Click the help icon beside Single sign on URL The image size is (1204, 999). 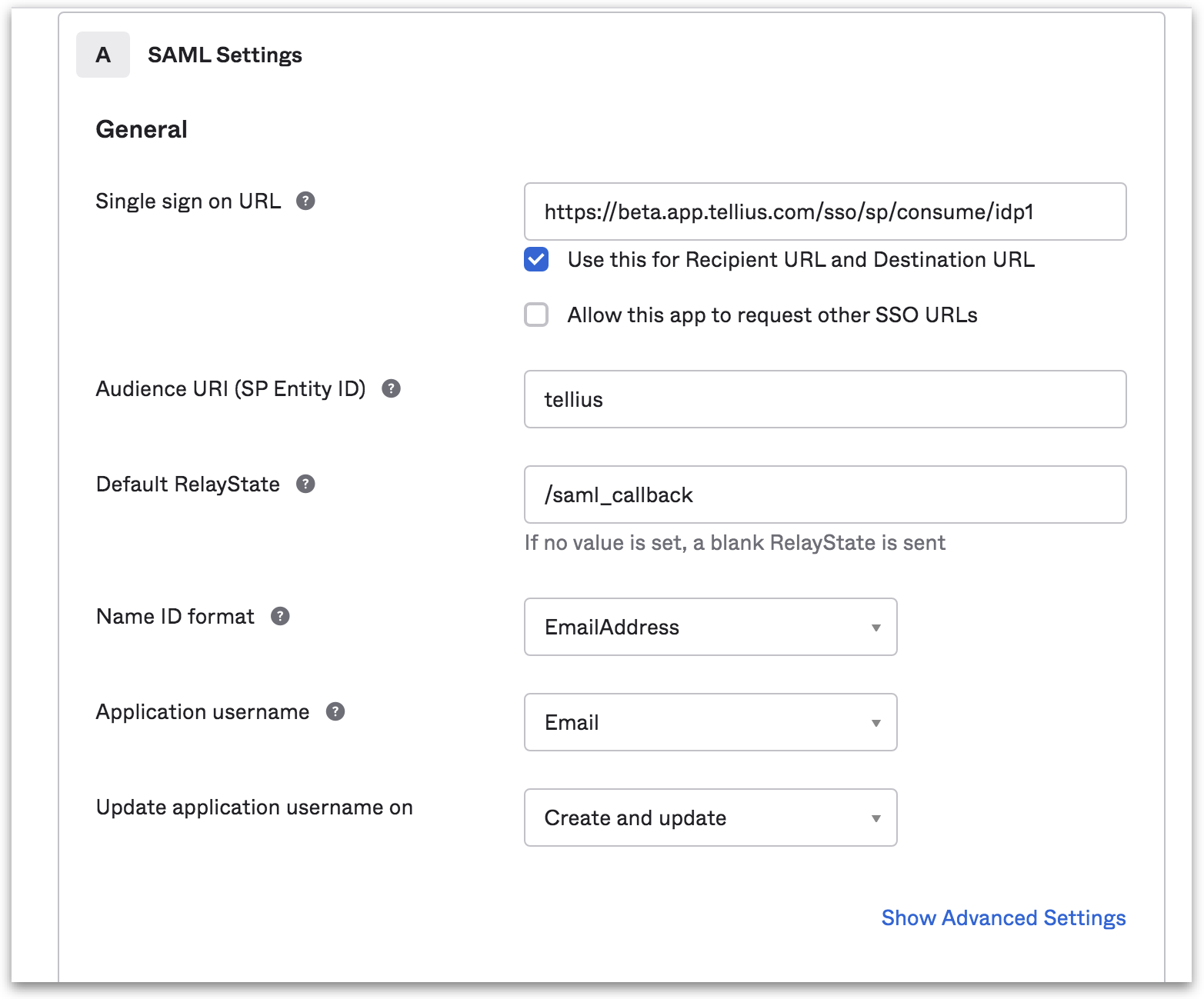305,201
